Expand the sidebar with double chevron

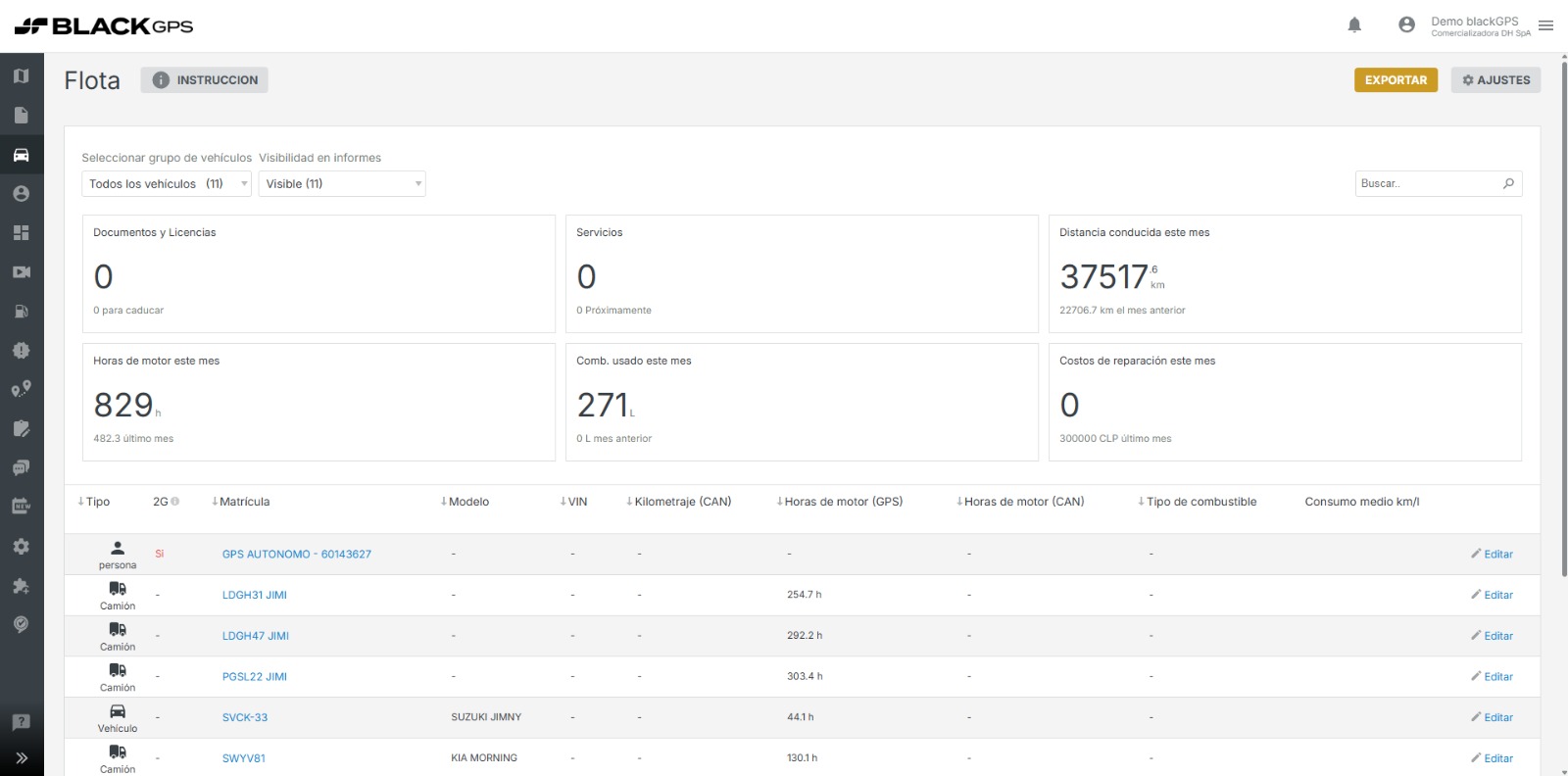point(22,757)
